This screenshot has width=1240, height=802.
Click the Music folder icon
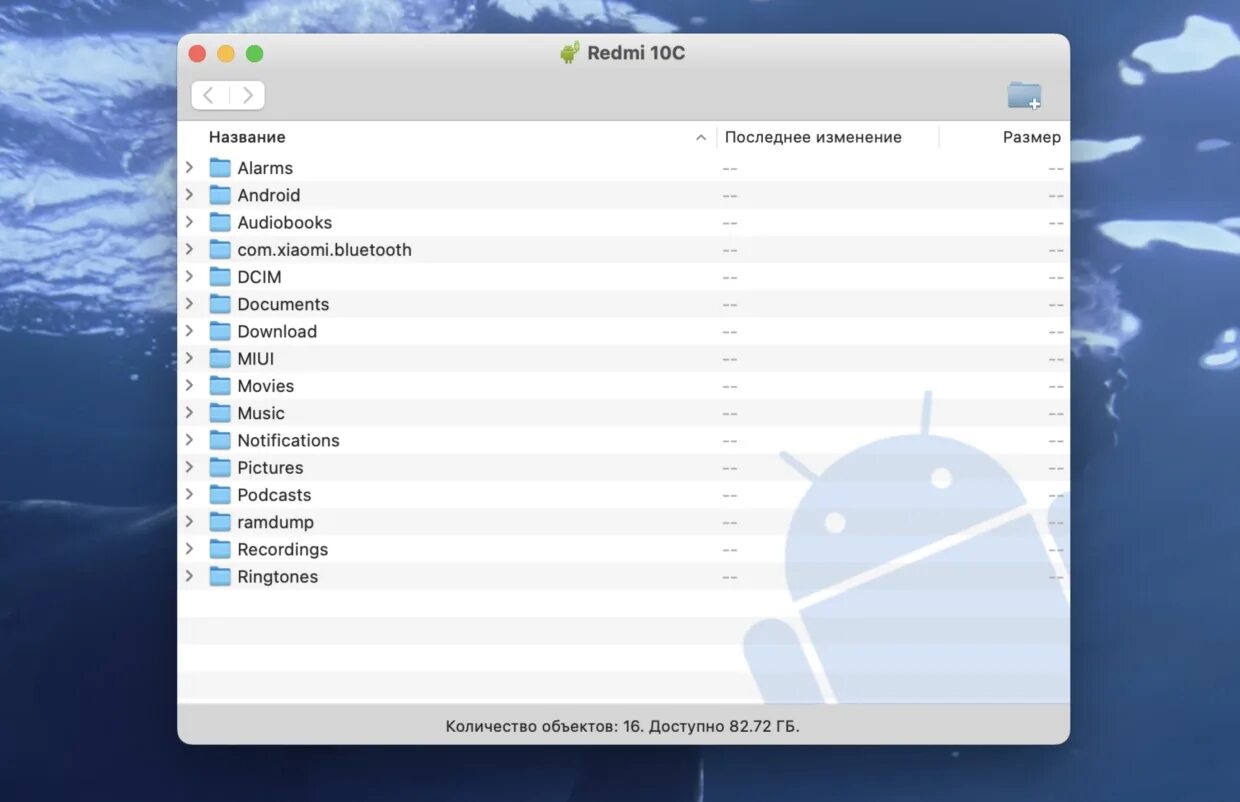[x=220, y=413]
